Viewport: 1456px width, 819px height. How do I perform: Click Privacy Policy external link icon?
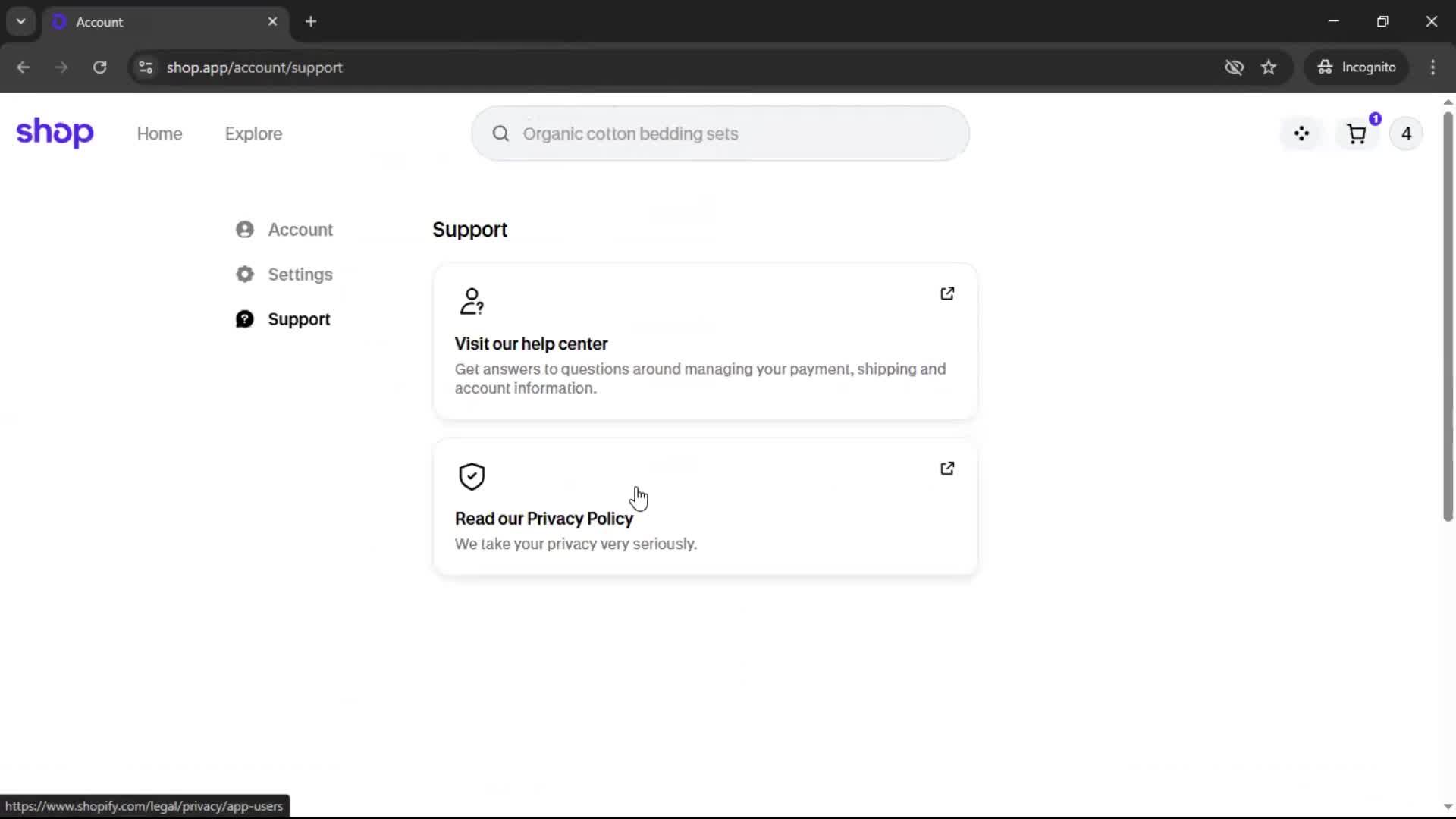(947, 469)
